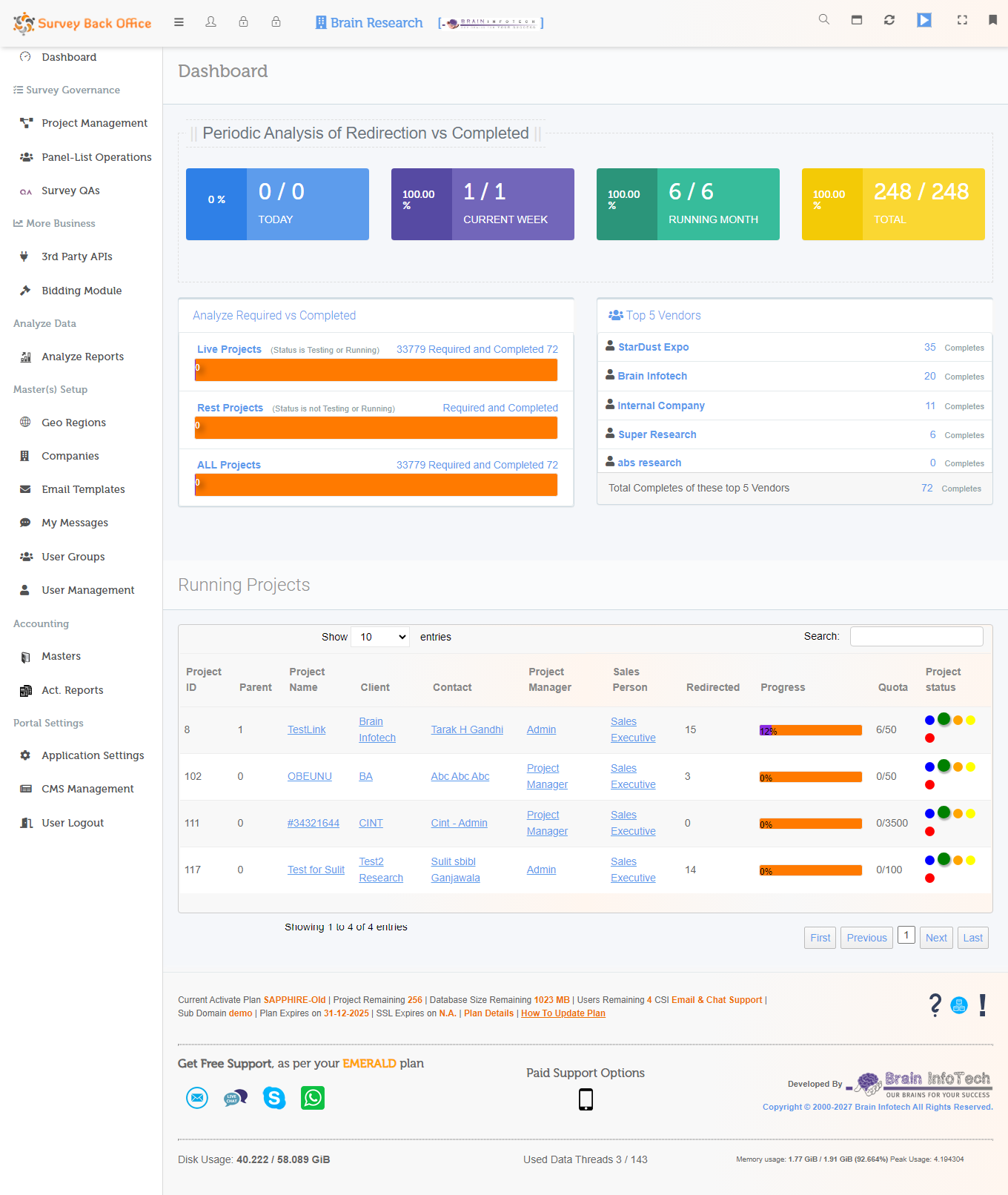Open Tarak H Gandhi contact link
The image size is (1008, 1195).
click(467, 729)
